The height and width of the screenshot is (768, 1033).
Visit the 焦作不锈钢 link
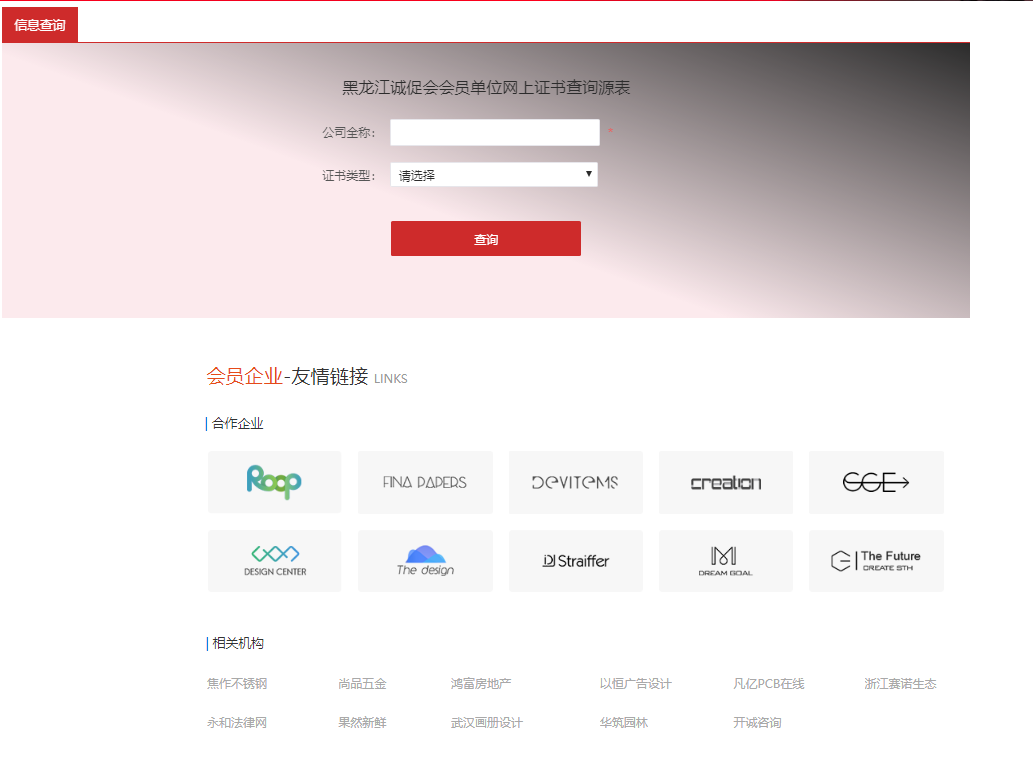coord(237,684)
